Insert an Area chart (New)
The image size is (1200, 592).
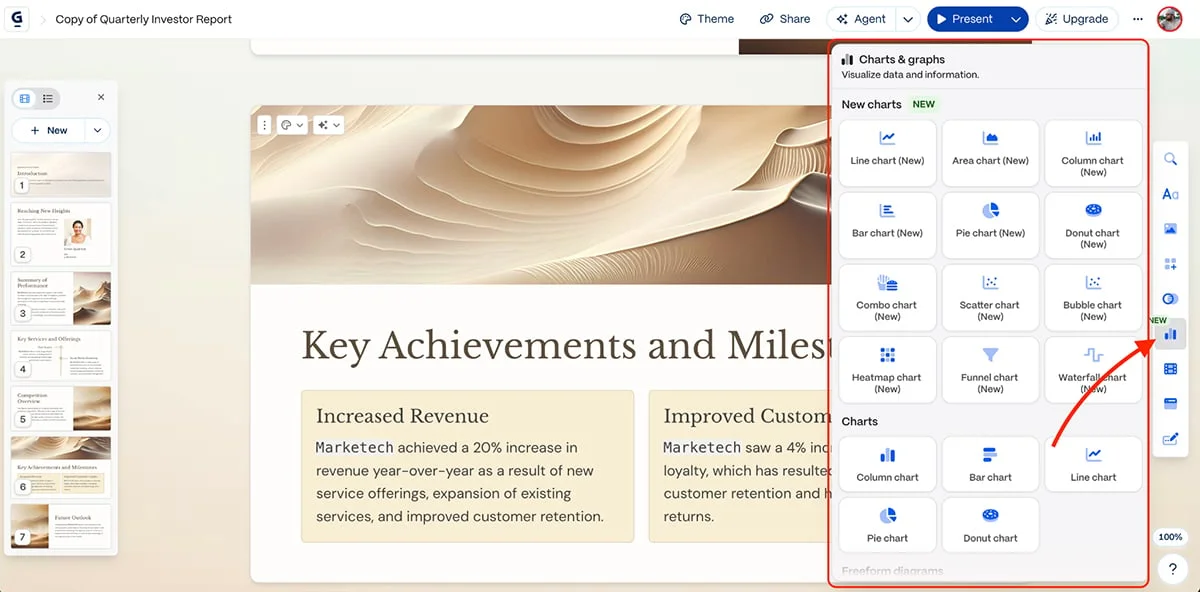990,153
